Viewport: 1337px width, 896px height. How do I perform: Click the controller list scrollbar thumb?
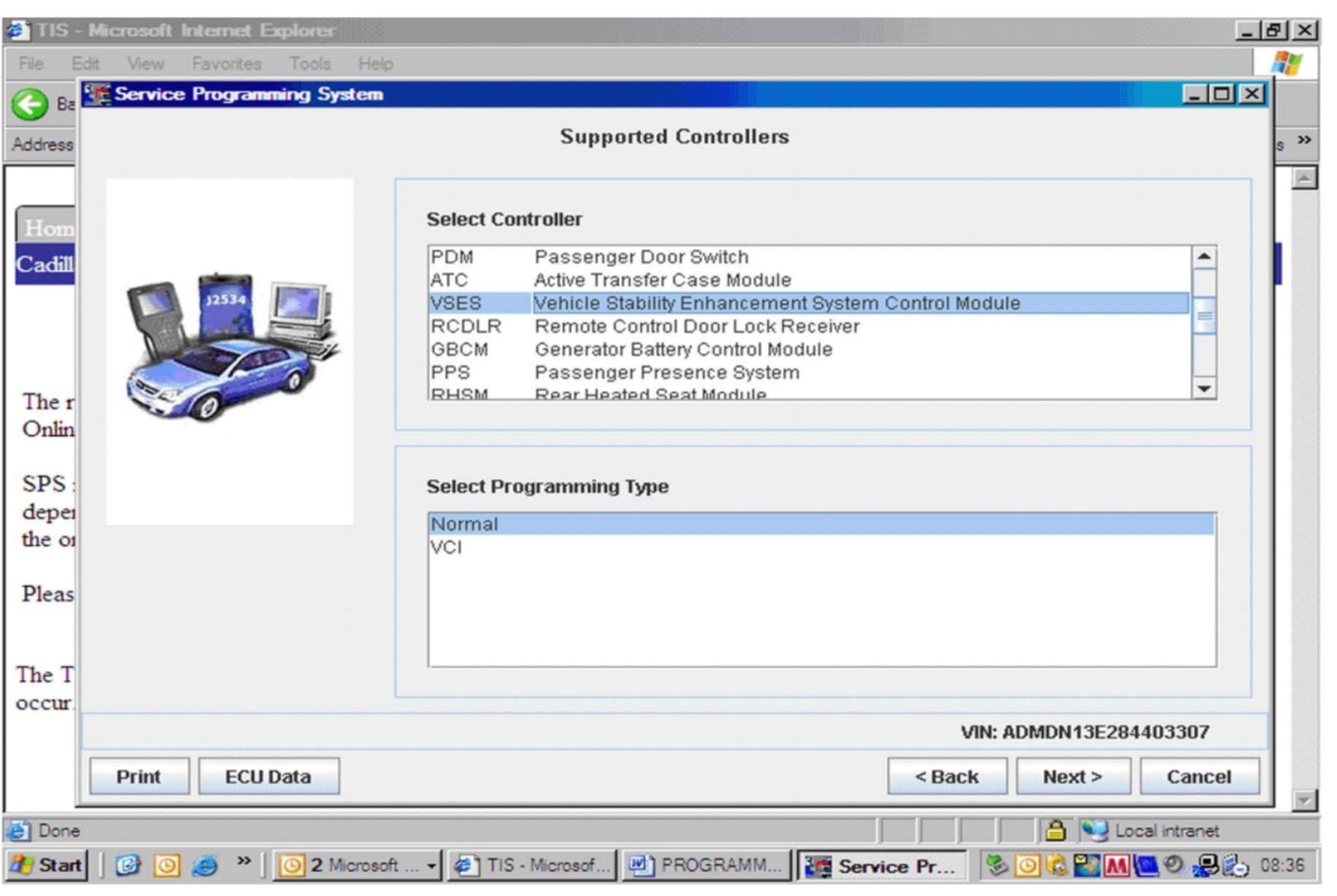(1204, 315)
